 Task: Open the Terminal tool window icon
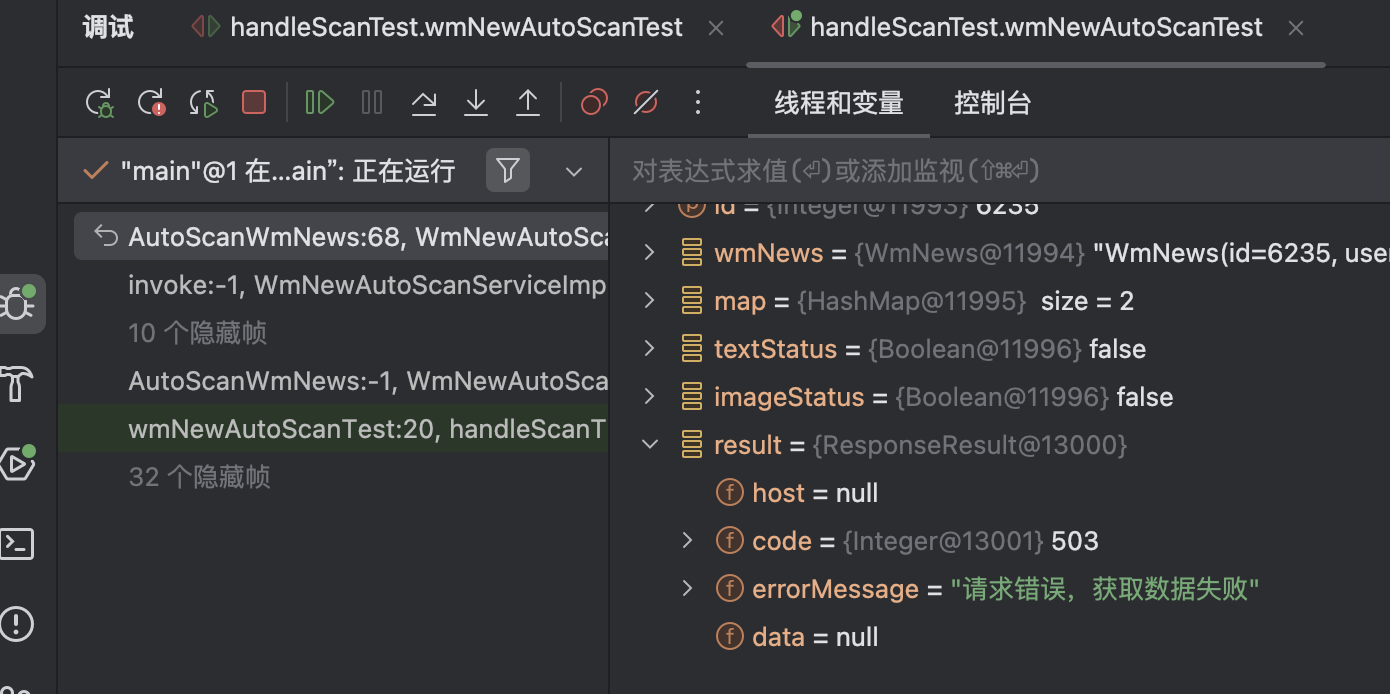tap(18, 544)
